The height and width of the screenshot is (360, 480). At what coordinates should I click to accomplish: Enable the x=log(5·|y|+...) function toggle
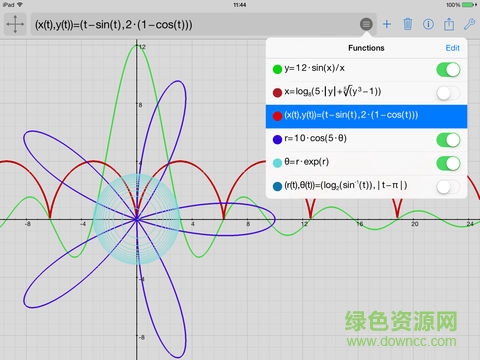point(448,93)
